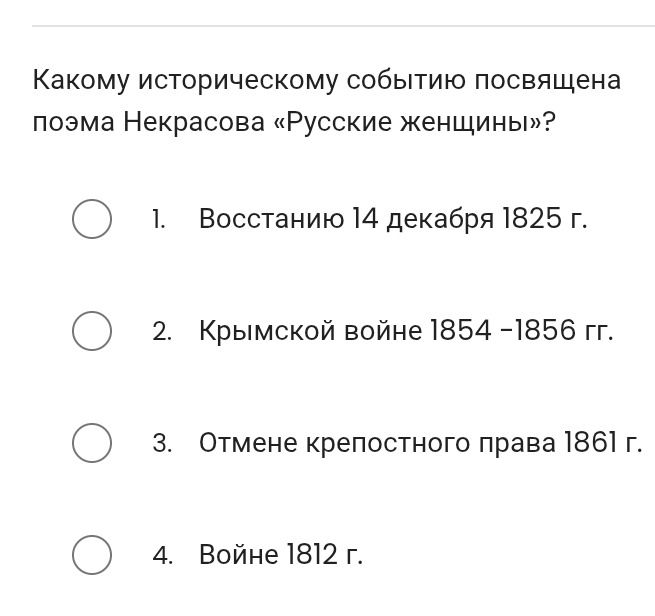The width and height of the screenshot is (655, 616).
Task: Pick the radio button for Войне 1812 г.
Action: click(92, 555)
